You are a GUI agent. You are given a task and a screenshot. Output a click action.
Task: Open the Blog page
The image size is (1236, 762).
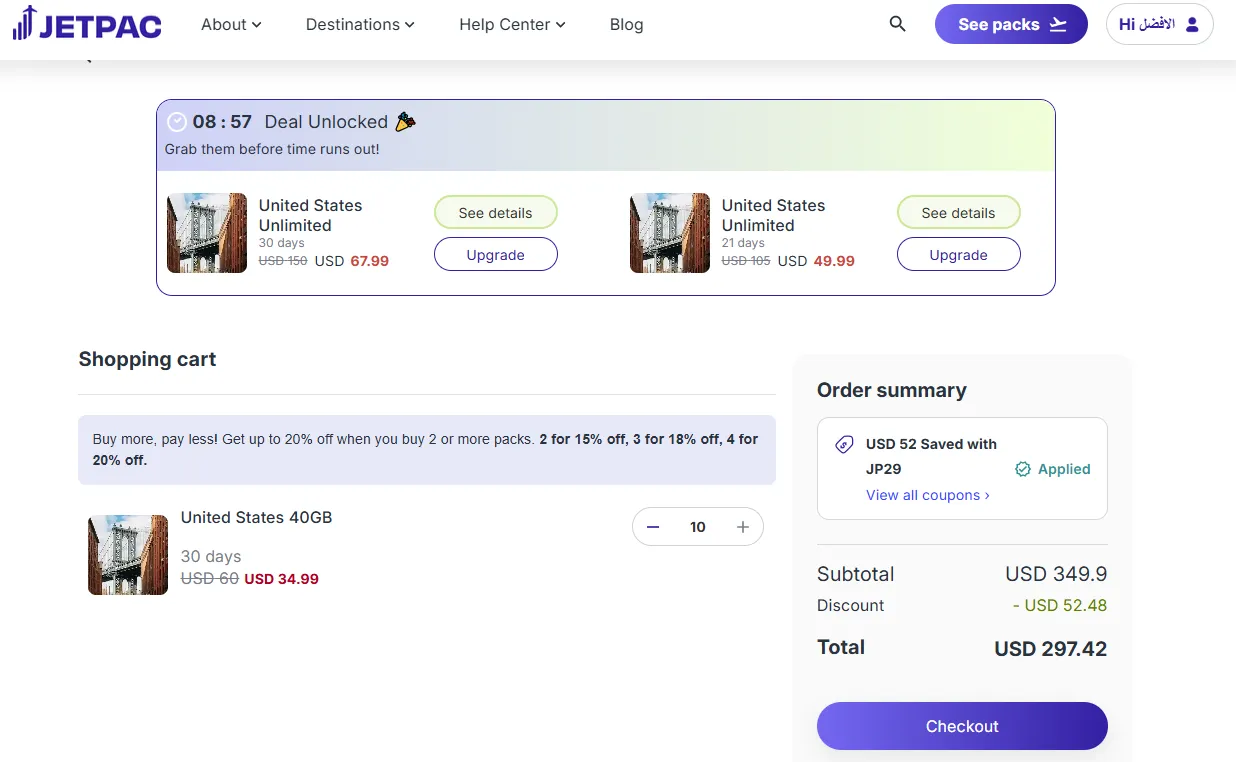coord(626,24)
